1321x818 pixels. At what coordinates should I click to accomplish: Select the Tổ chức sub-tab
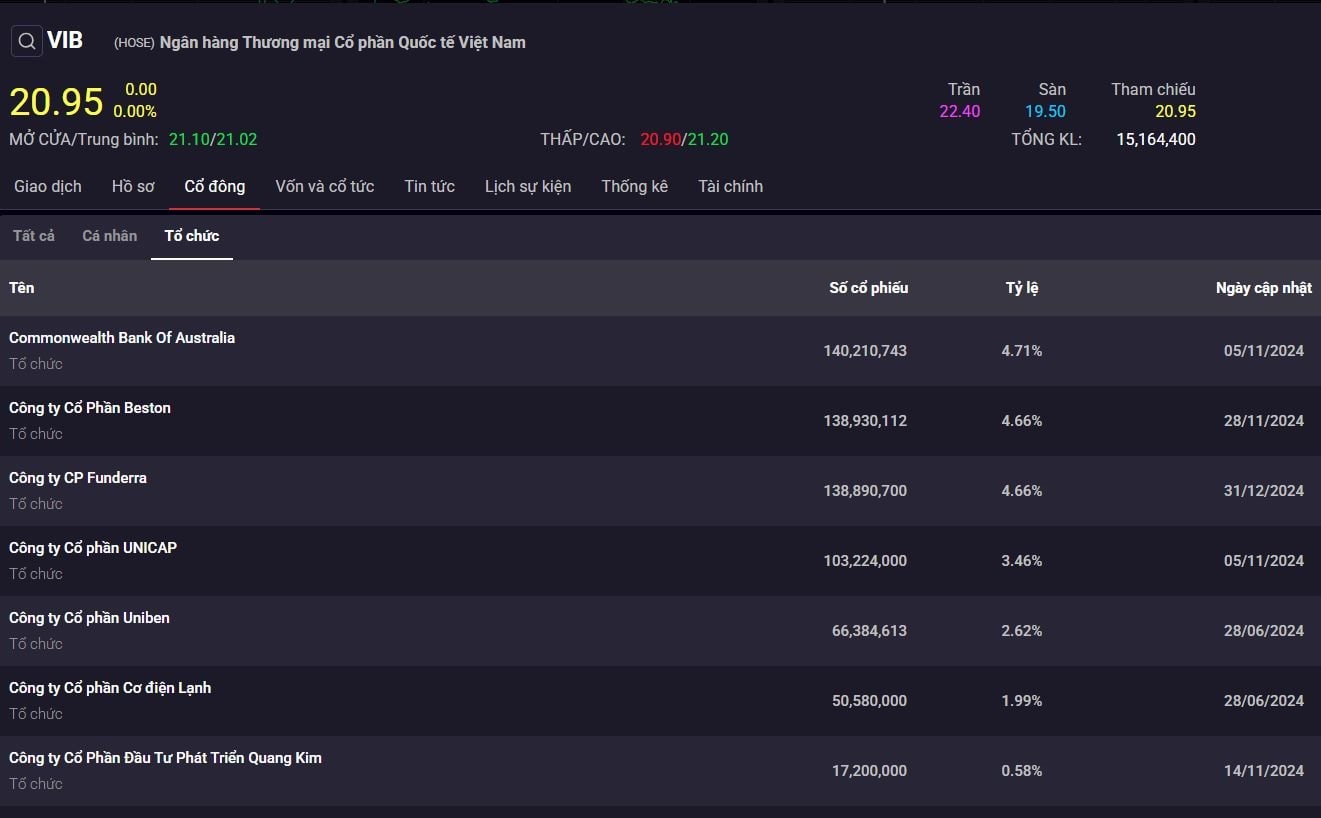pos(192,236)
